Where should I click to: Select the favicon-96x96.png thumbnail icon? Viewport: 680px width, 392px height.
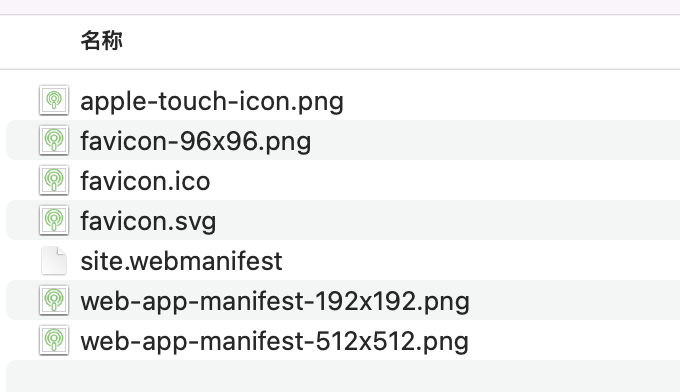coord(54,140)
